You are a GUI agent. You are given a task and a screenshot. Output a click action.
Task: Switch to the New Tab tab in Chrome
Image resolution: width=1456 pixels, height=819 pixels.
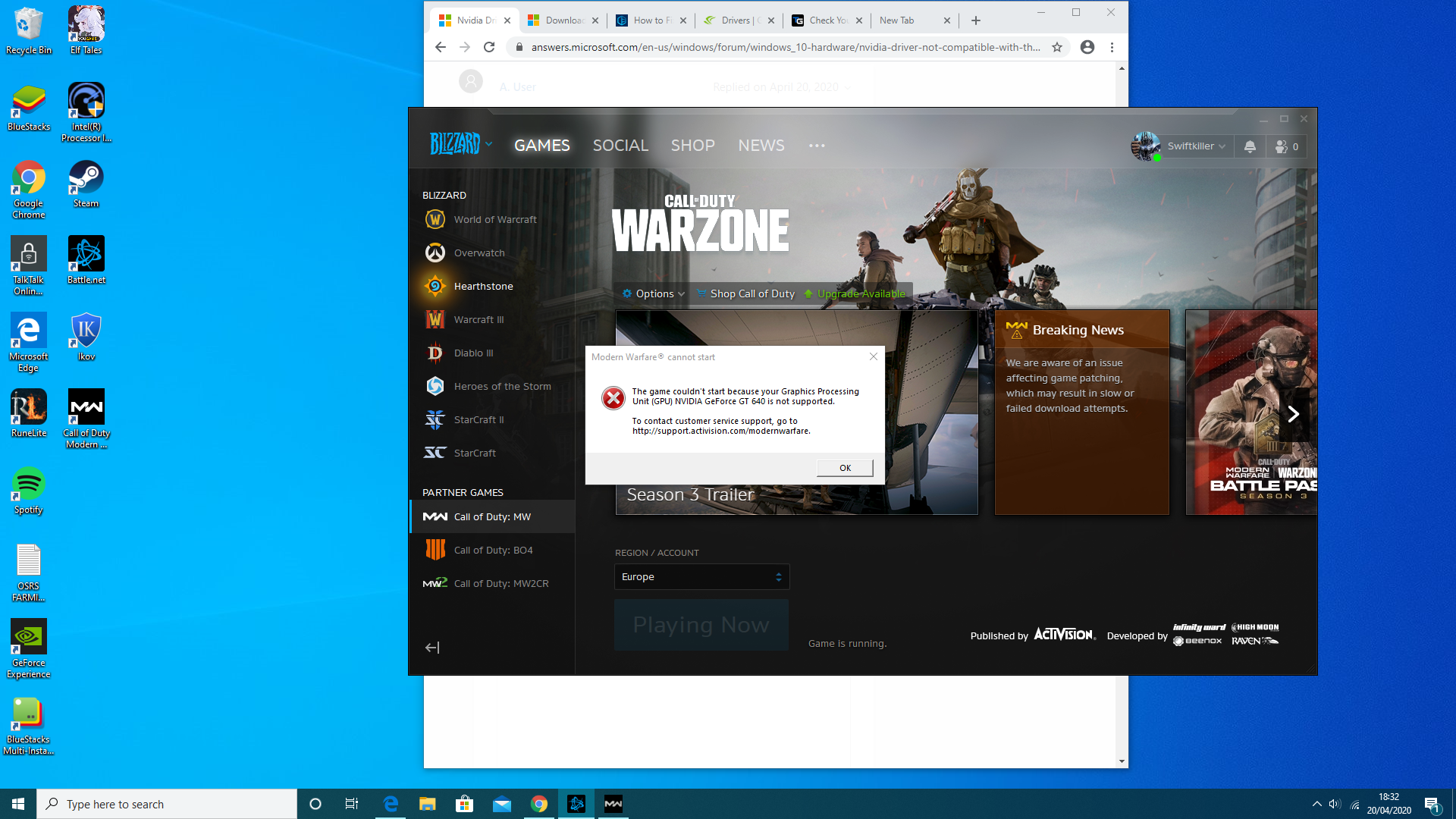coord(915,20)
